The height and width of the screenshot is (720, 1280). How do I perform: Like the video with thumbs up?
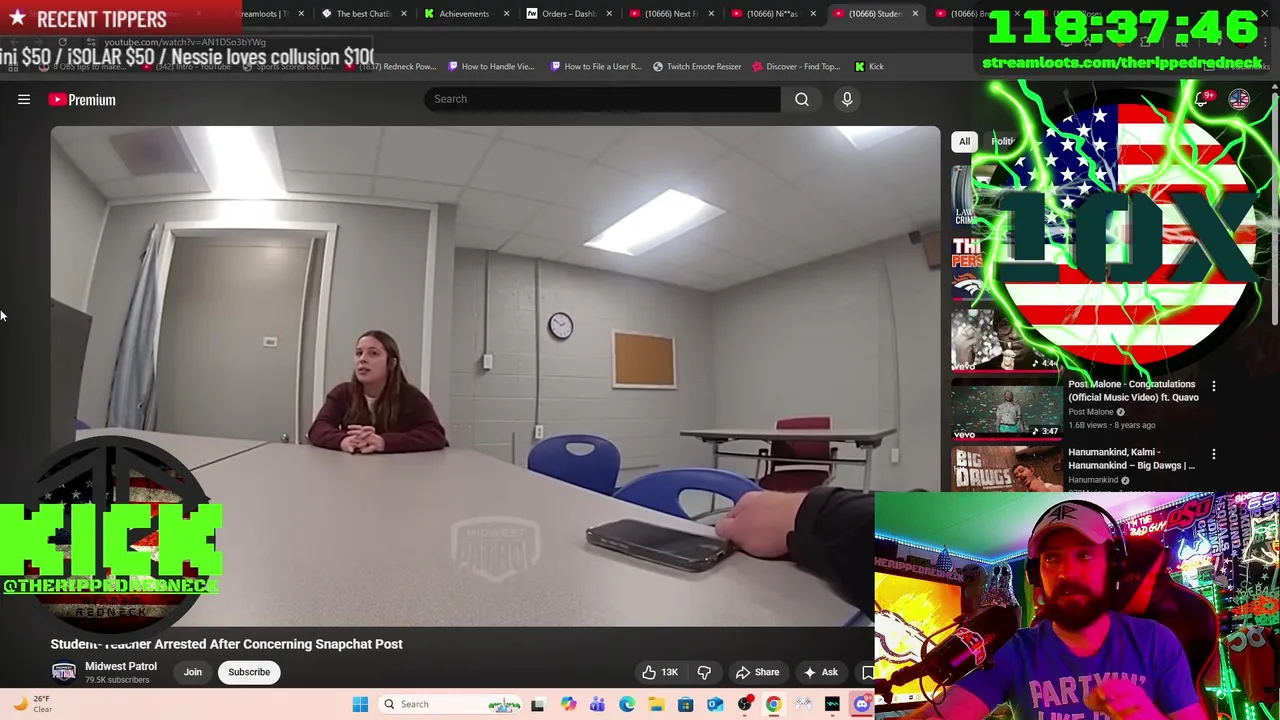coord(659,672)
